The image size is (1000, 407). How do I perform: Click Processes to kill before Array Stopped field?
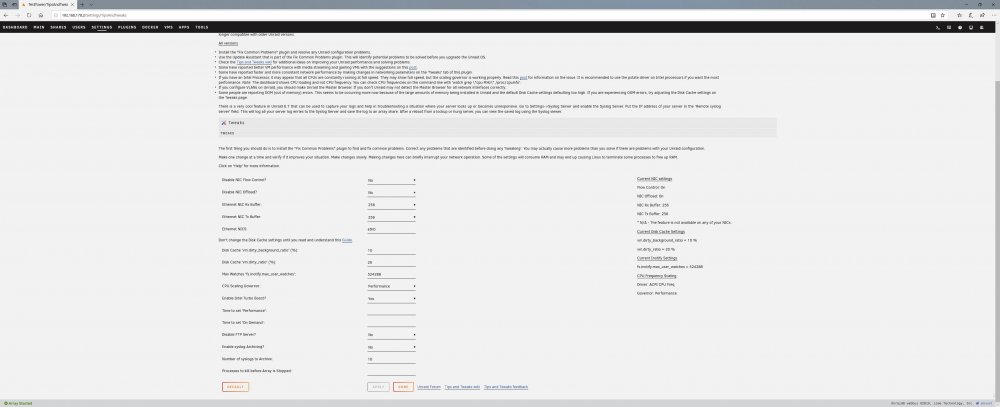click(392, 371)
